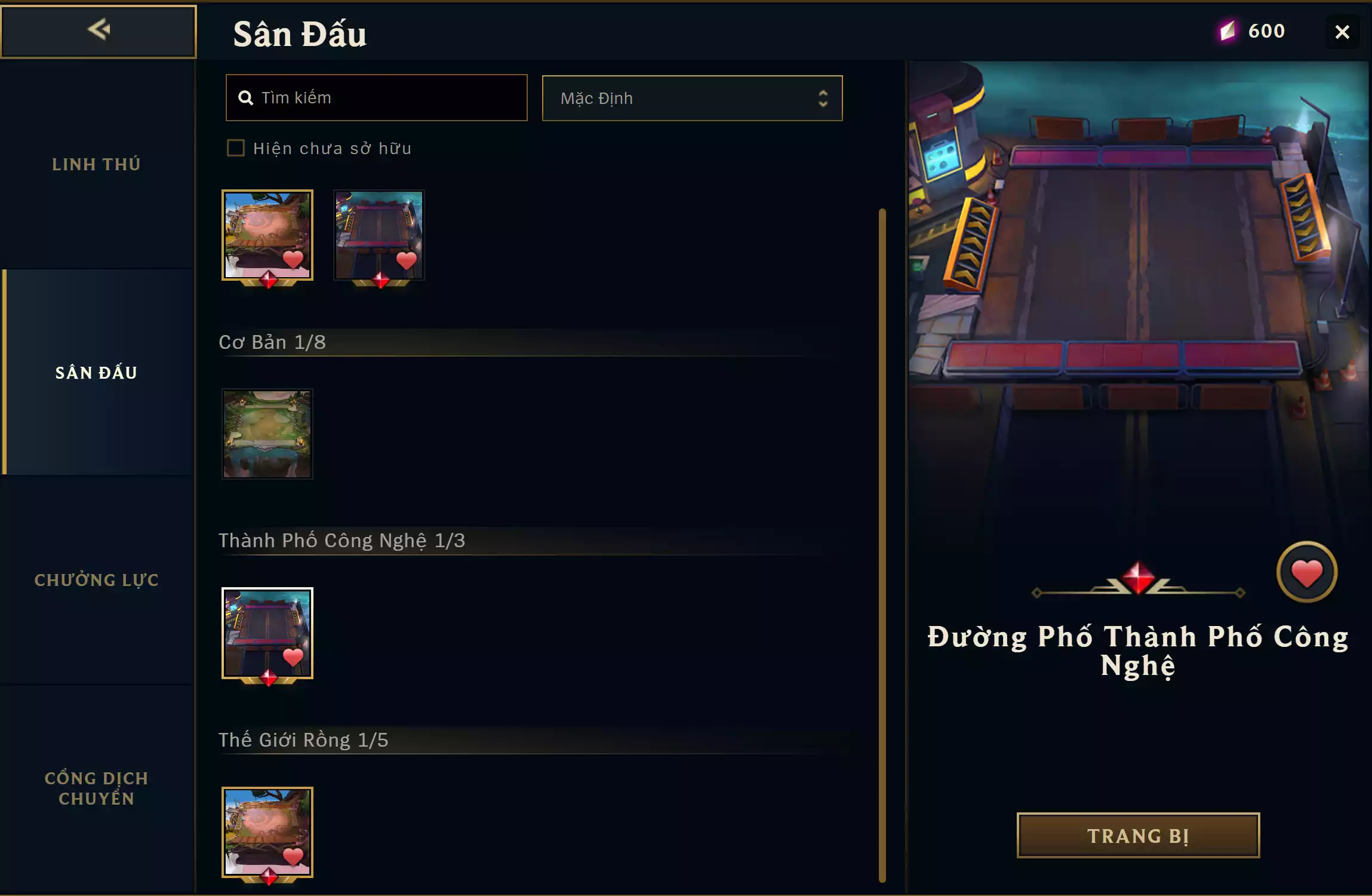The height and width of the screenshot is (896, 1372).
Task: Click the magnifier icon in the search box
Action: pos(245,97)
